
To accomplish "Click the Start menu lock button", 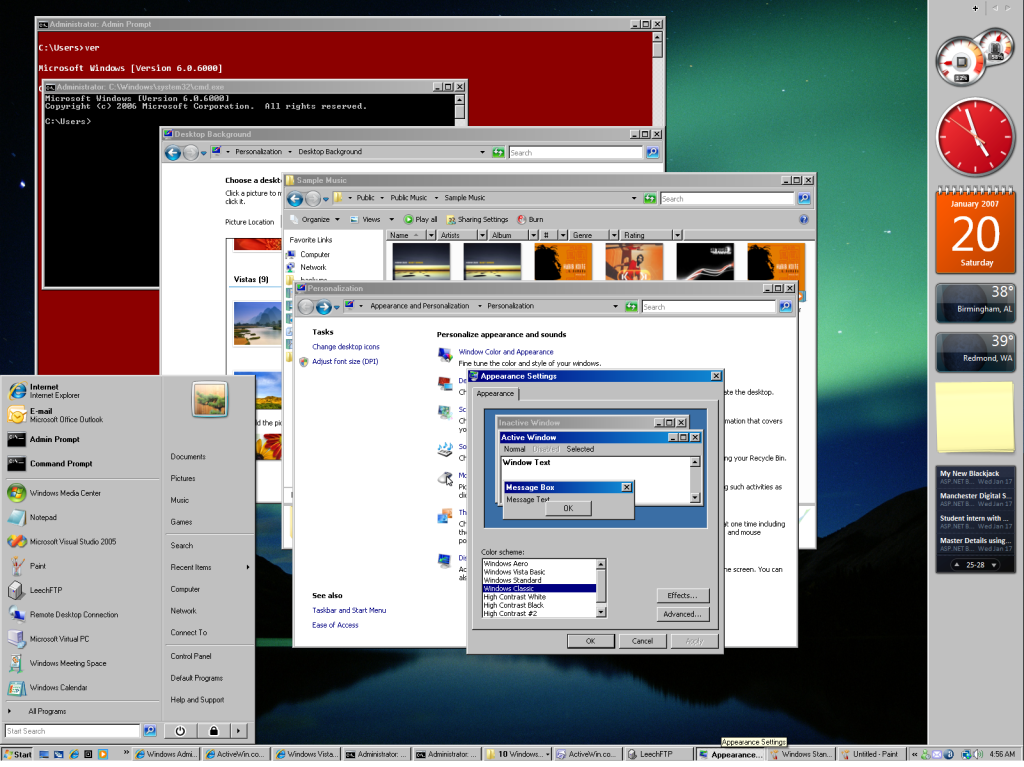I will pos(214,731).
